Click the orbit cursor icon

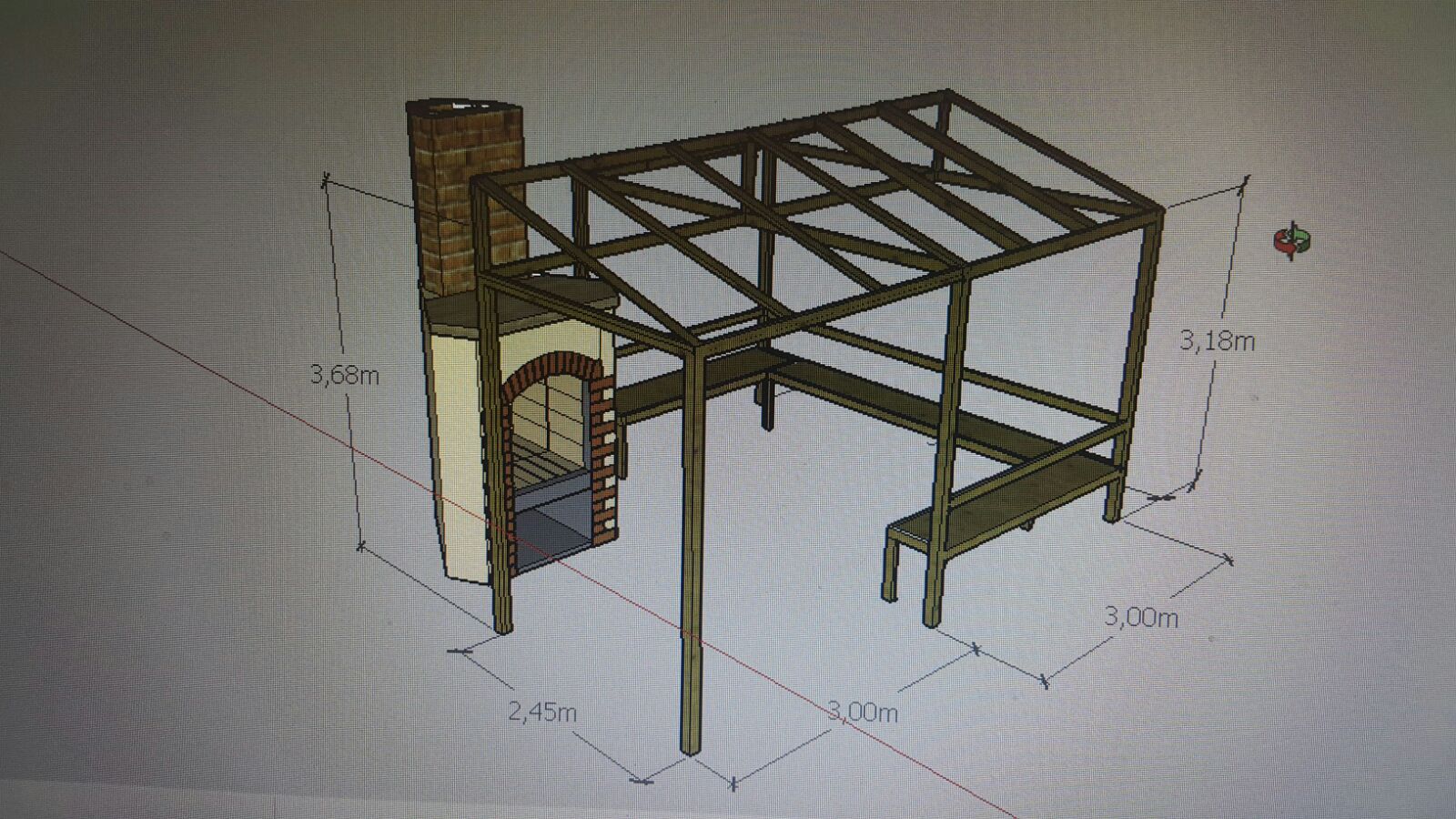[1292, 242]
